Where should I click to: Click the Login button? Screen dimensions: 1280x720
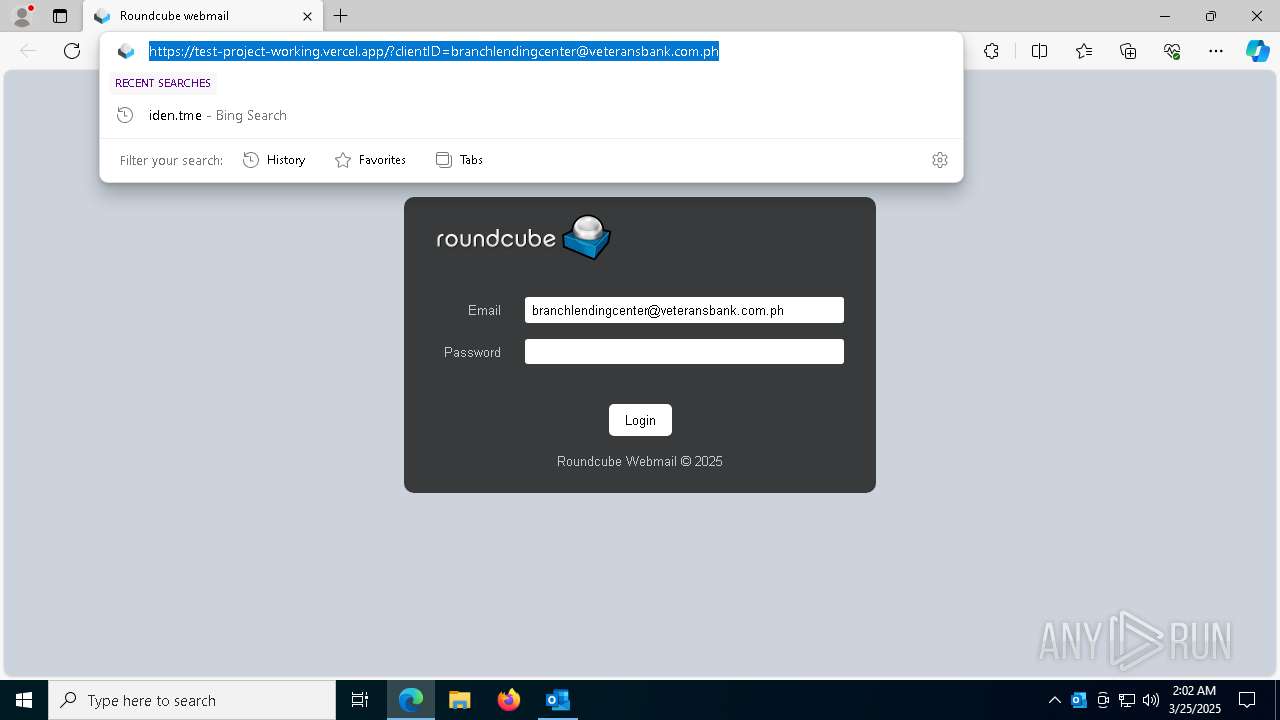[x=640, y=420]
